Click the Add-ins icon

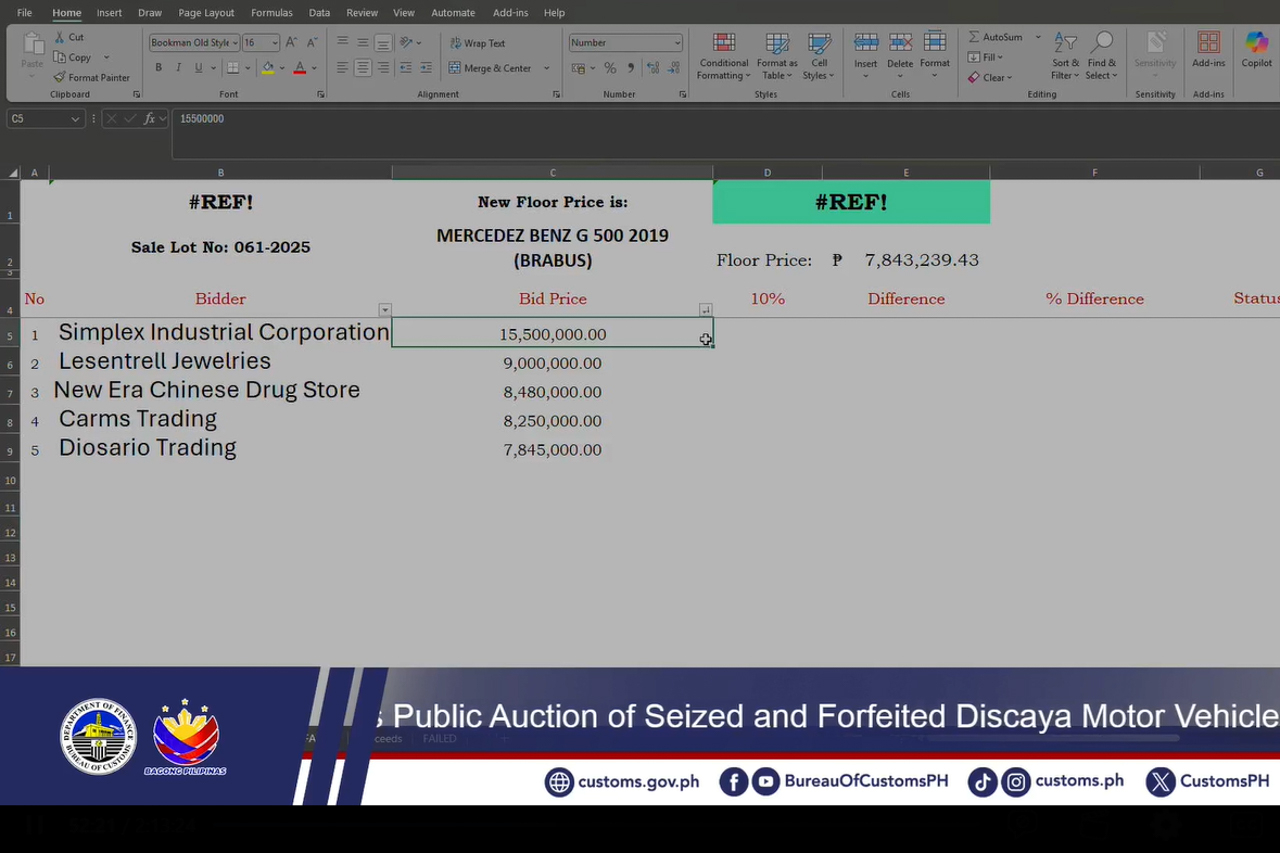point(1208,49)
